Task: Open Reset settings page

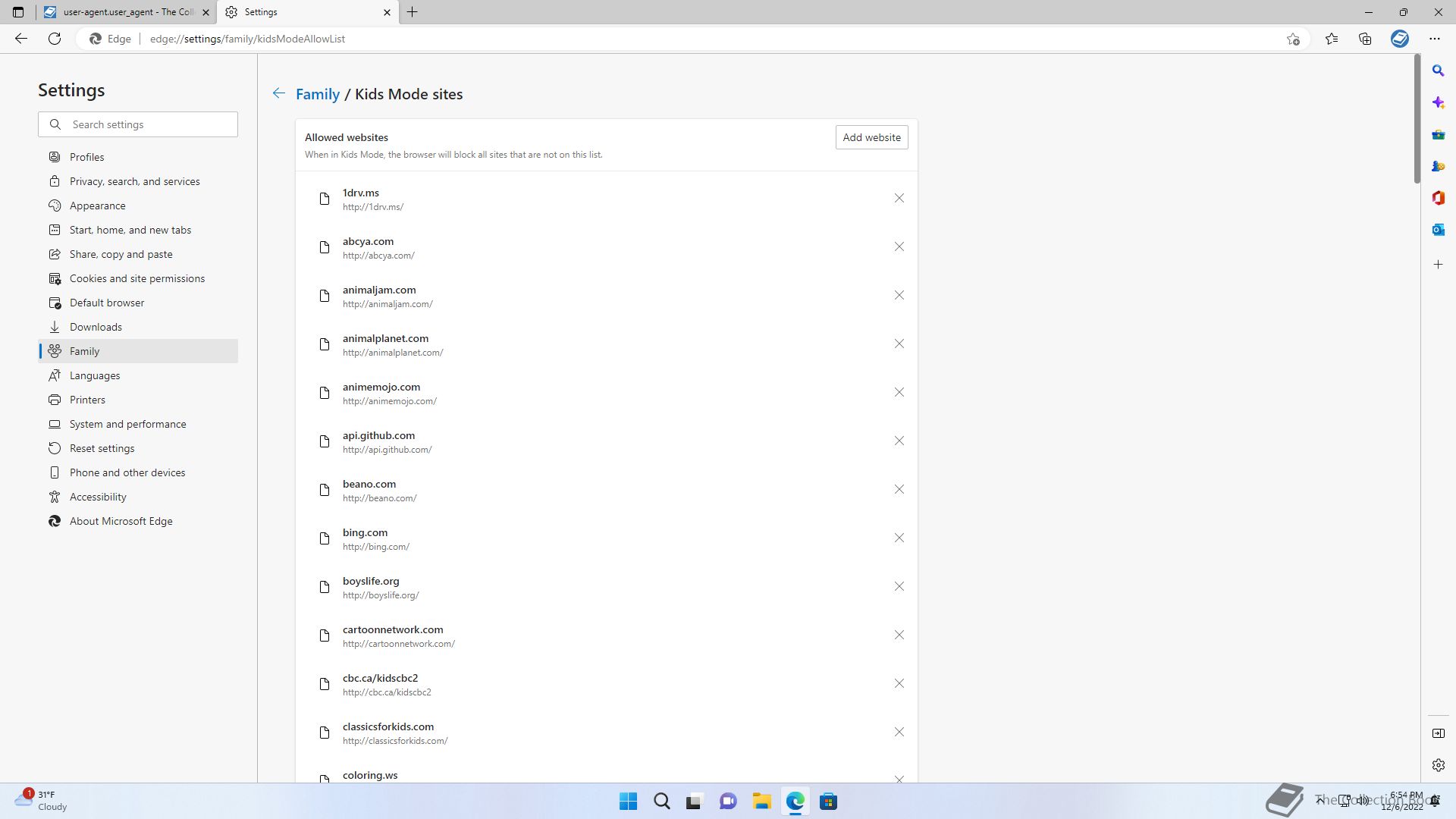Action: (x=138, y=448)
